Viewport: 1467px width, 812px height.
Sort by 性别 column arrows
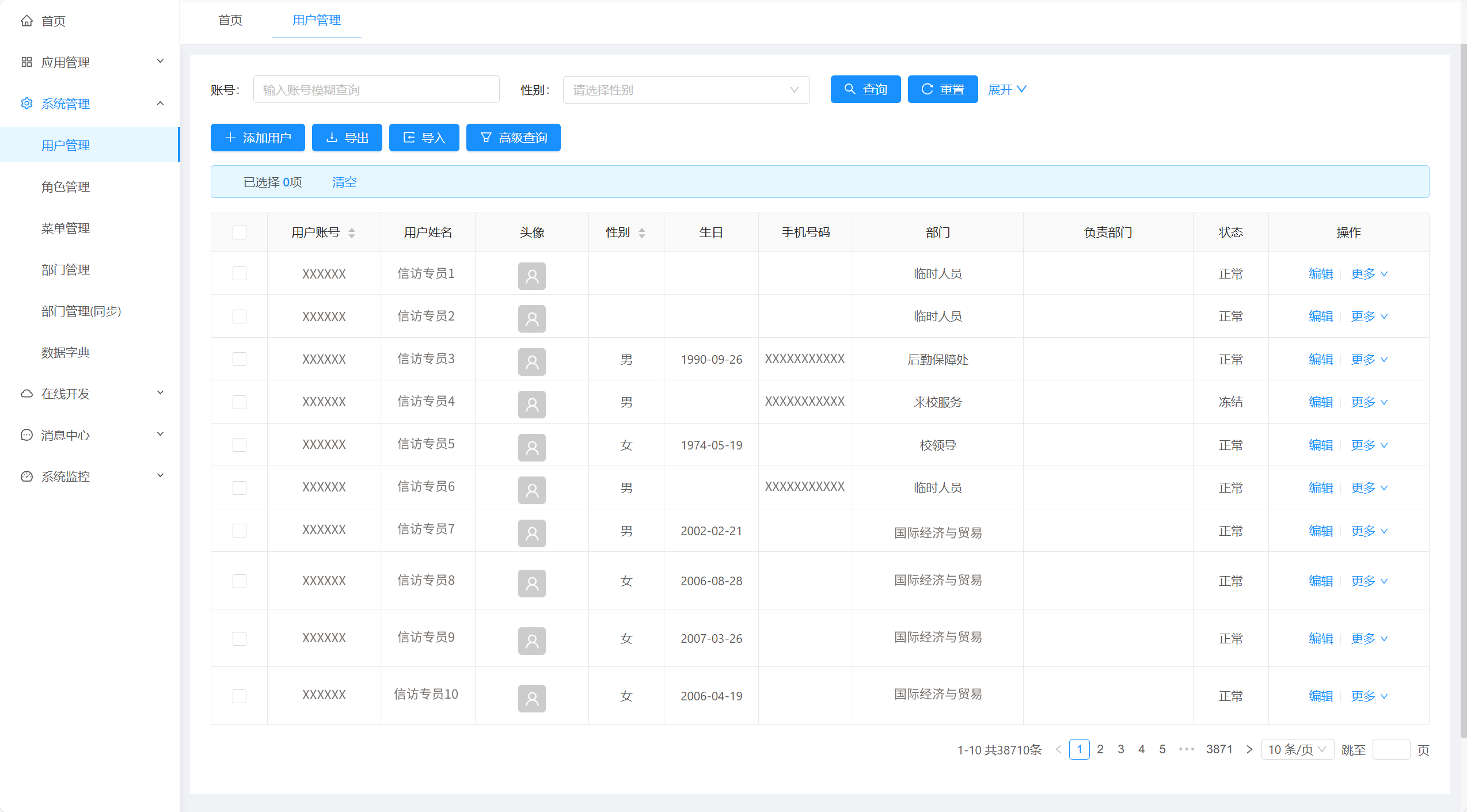642,232
